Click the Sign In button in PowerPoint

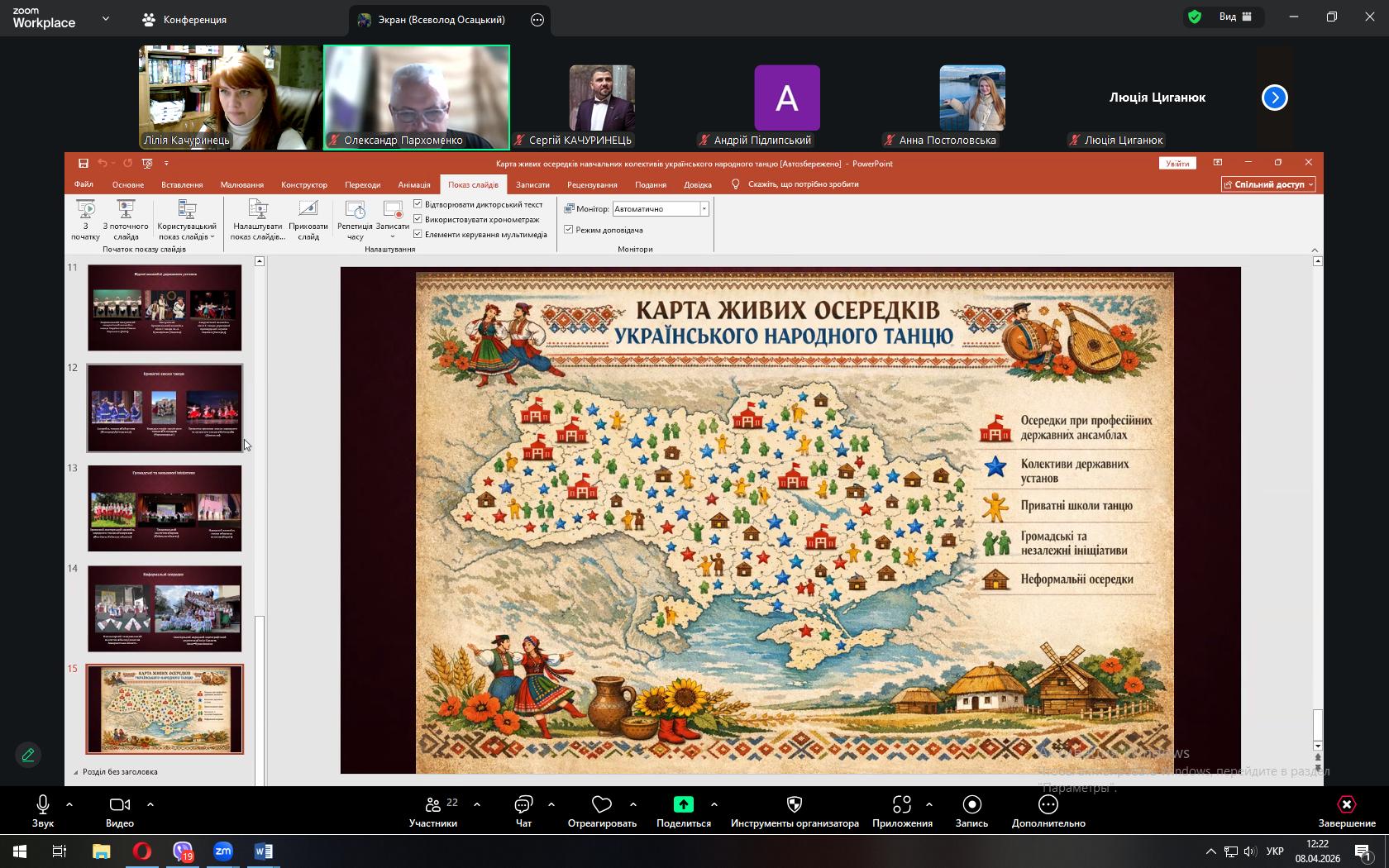[x=1177, y=164]
